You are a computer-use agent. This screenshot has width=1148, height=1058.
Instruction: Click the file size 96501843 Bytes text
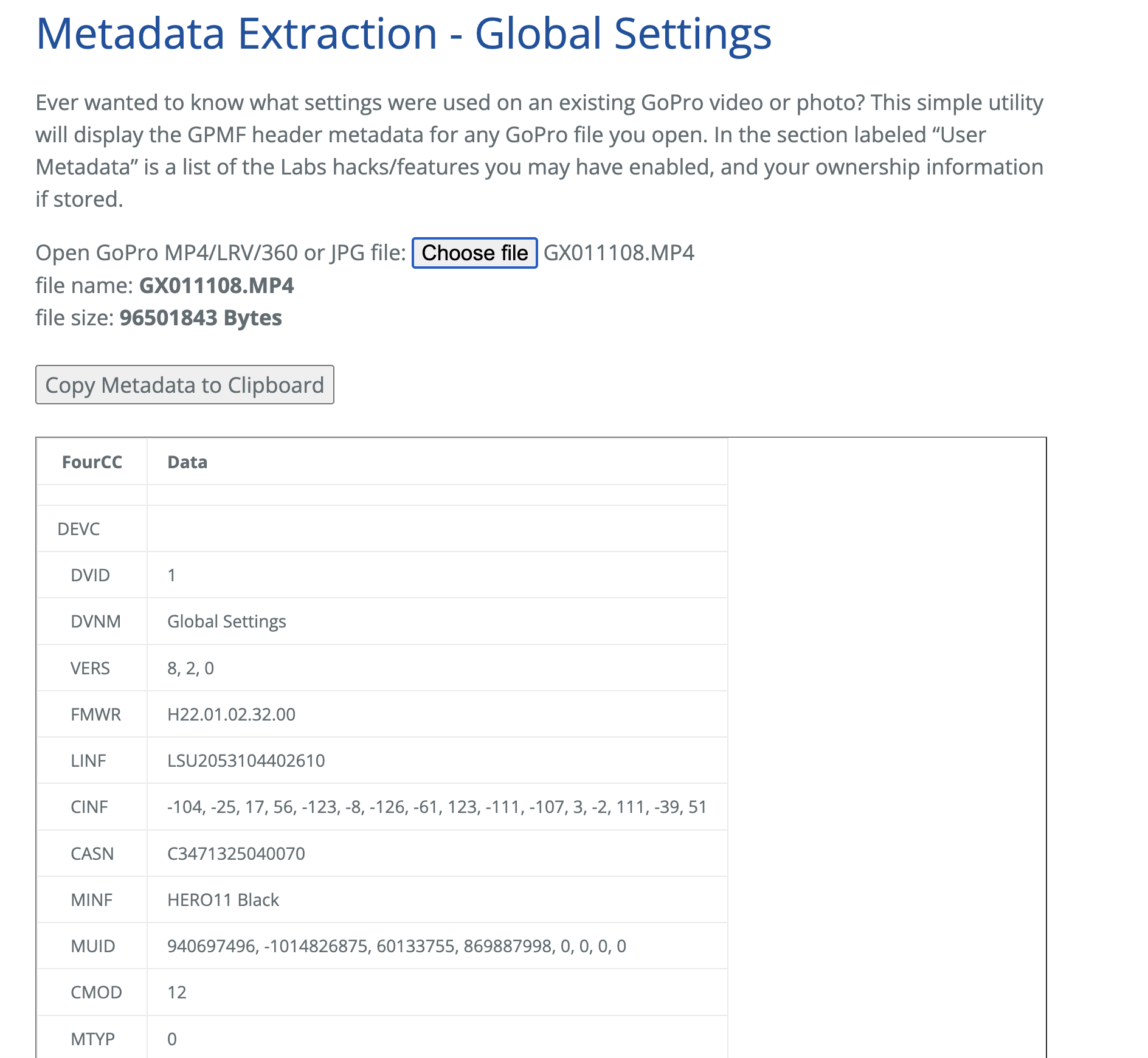tap(200, 318)
